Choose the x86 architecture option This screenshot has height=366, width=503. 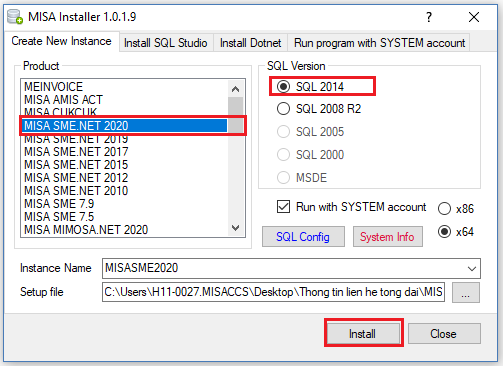point(444,209)
